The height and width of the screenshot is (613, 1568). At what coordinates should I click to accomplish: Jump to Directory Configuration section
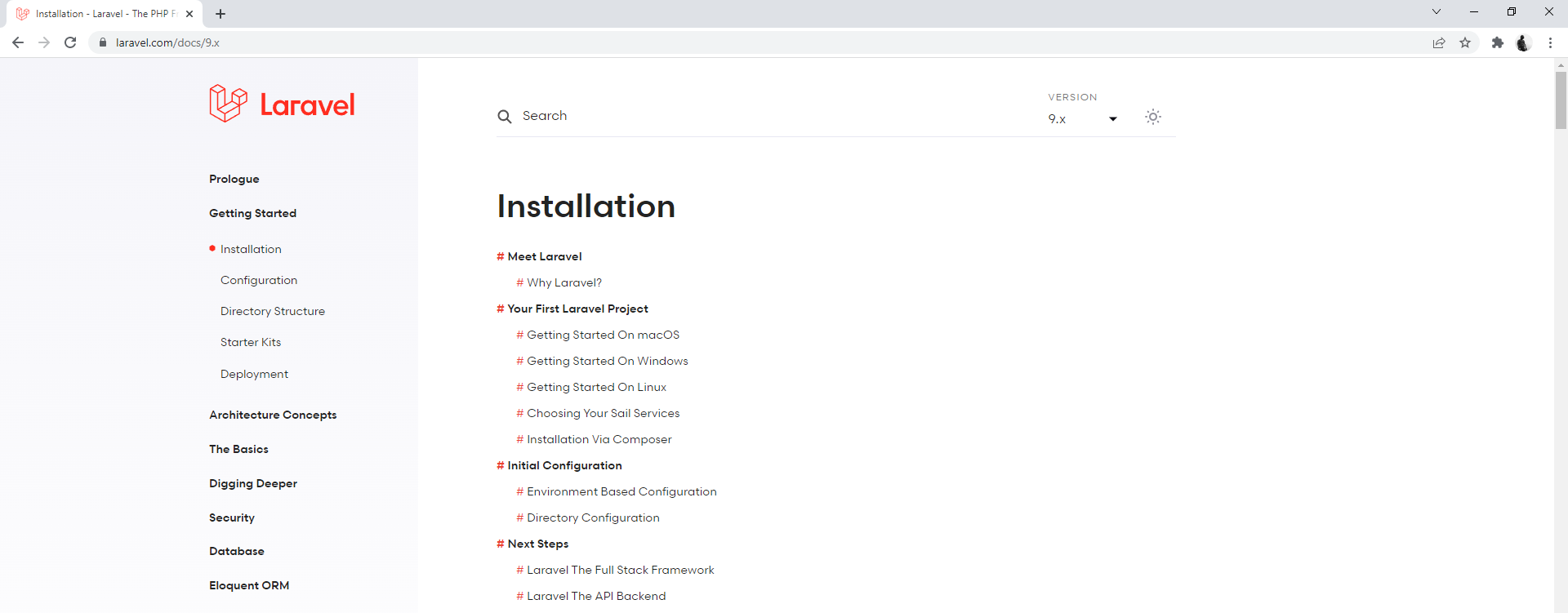pos(593,517)
